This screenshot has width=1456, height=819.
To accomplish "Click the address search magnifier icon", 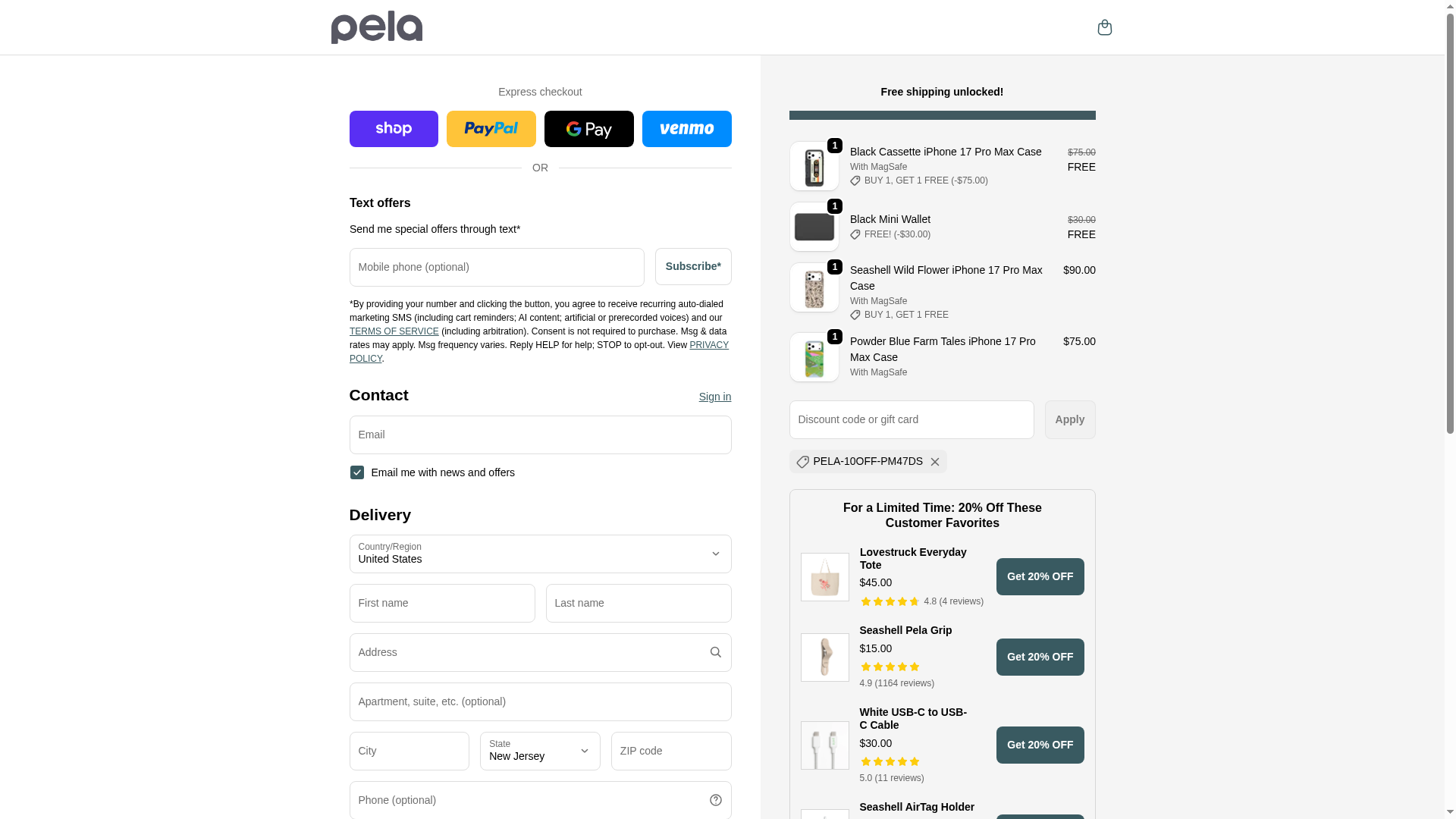I will point(715,652).
